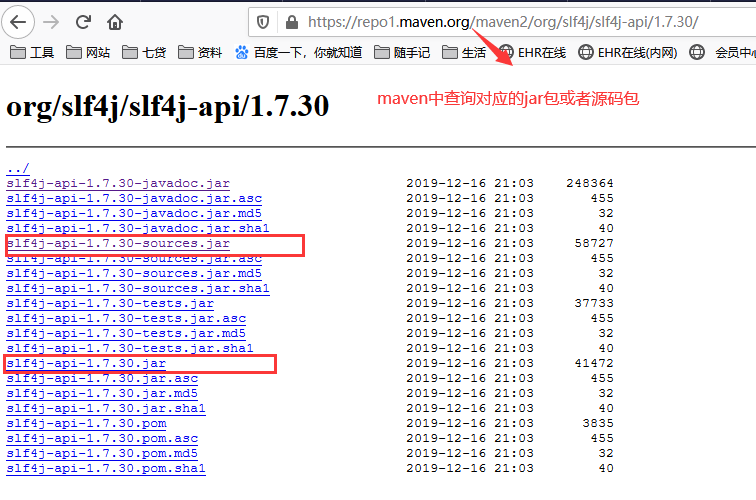Open slf4j-api-1.7.30.jar.md5 link
The image size is (756, 500).
click(x=102, y=393)
